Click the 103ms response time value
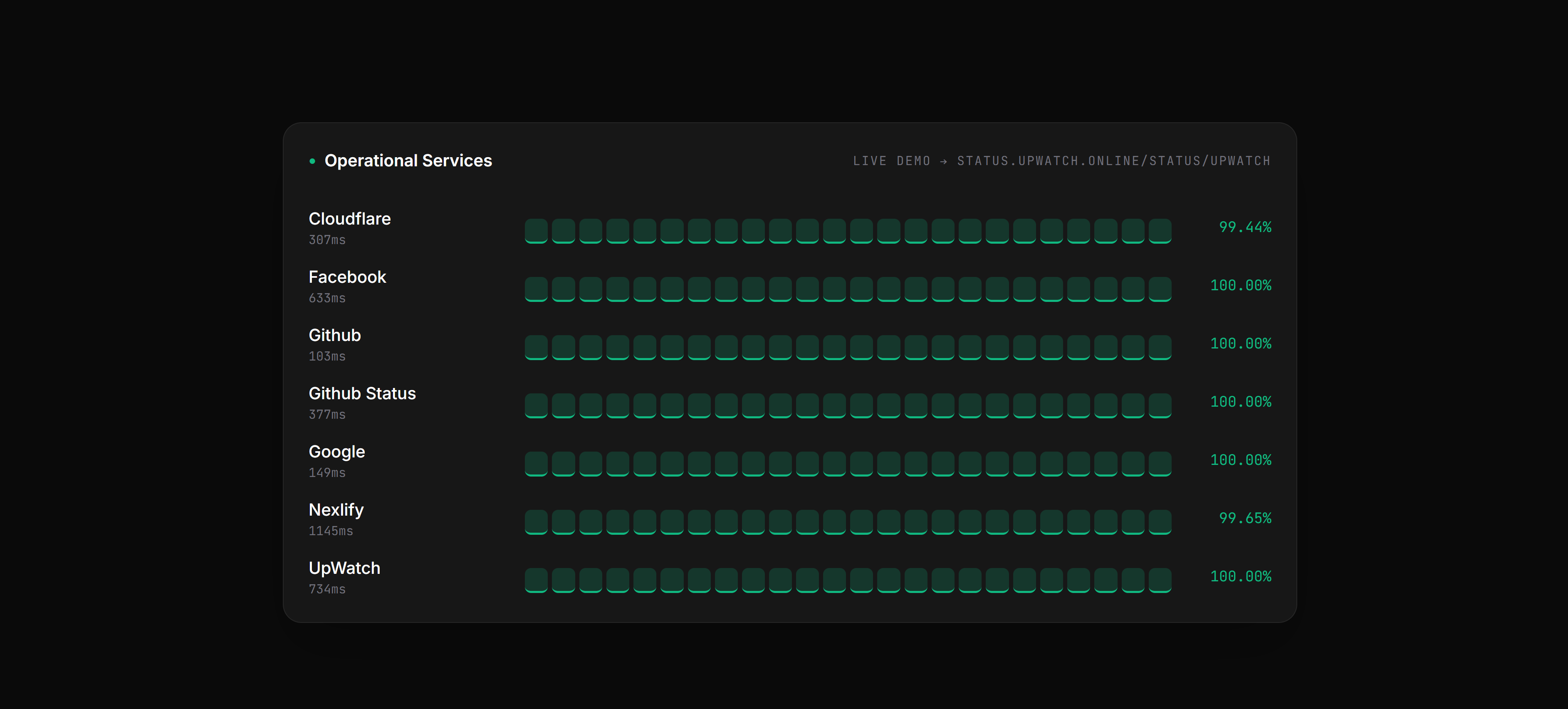The image size is (1568, 709). [327, 356]
